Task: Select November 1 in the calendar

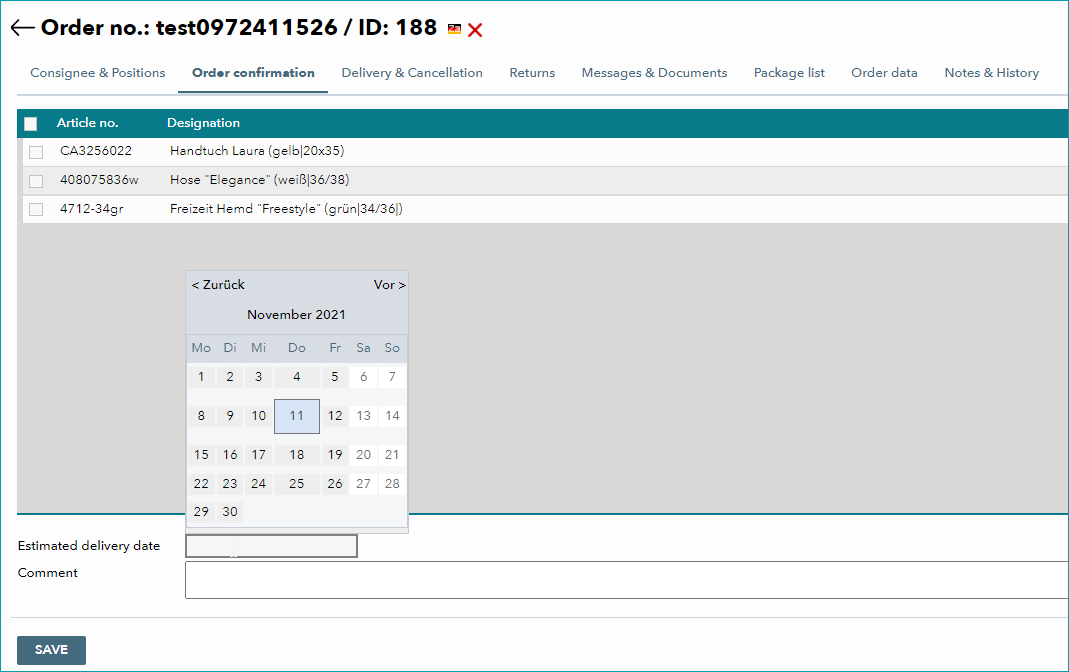Action: click(x=201, y=377)
